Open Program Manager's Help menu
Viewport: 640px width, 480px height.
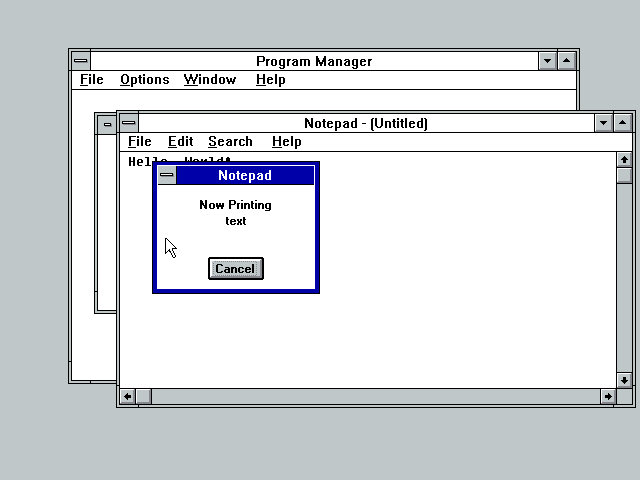point(270,80)
